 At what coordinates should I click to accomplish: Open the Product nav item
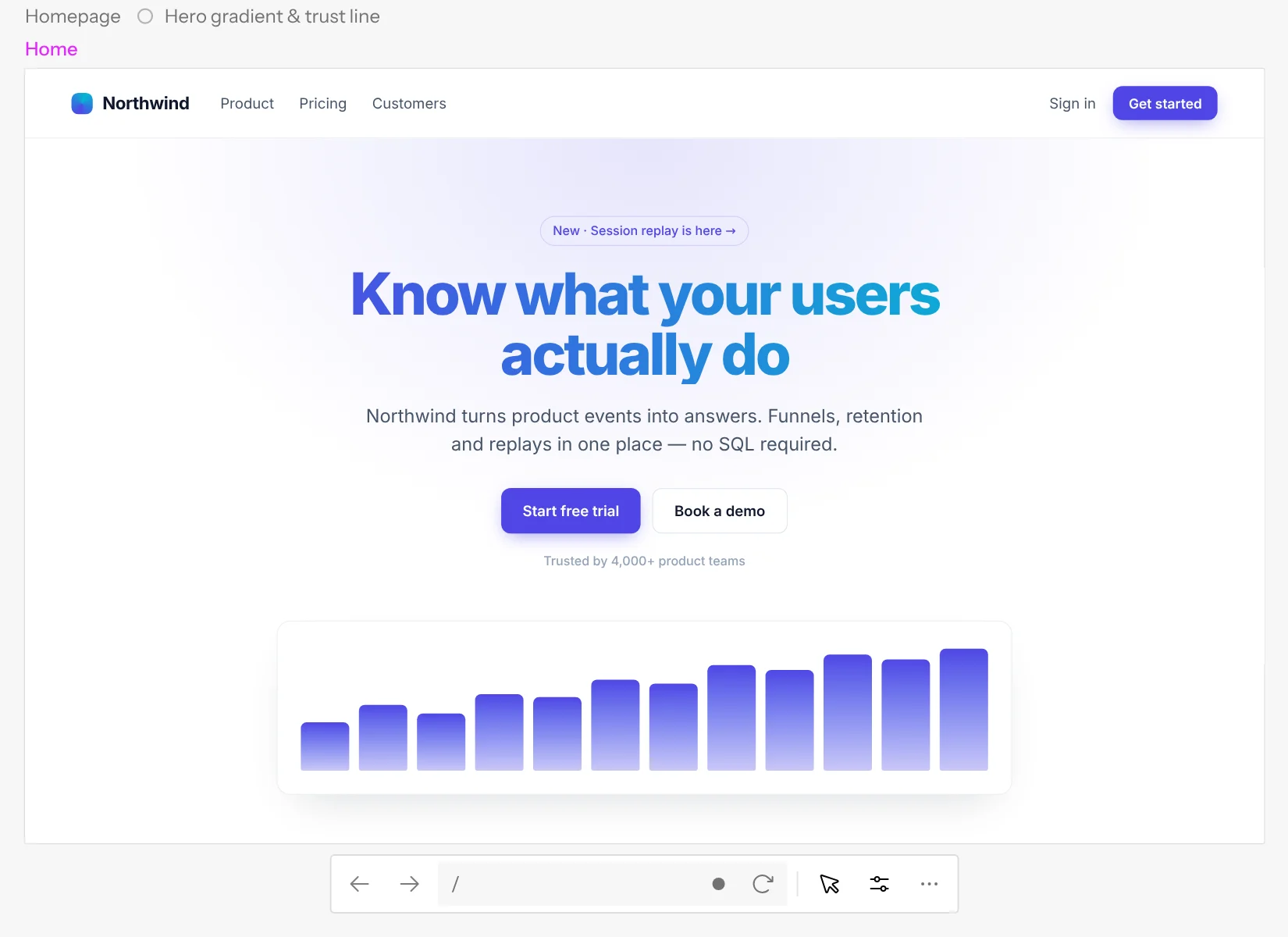pos(247,104)
